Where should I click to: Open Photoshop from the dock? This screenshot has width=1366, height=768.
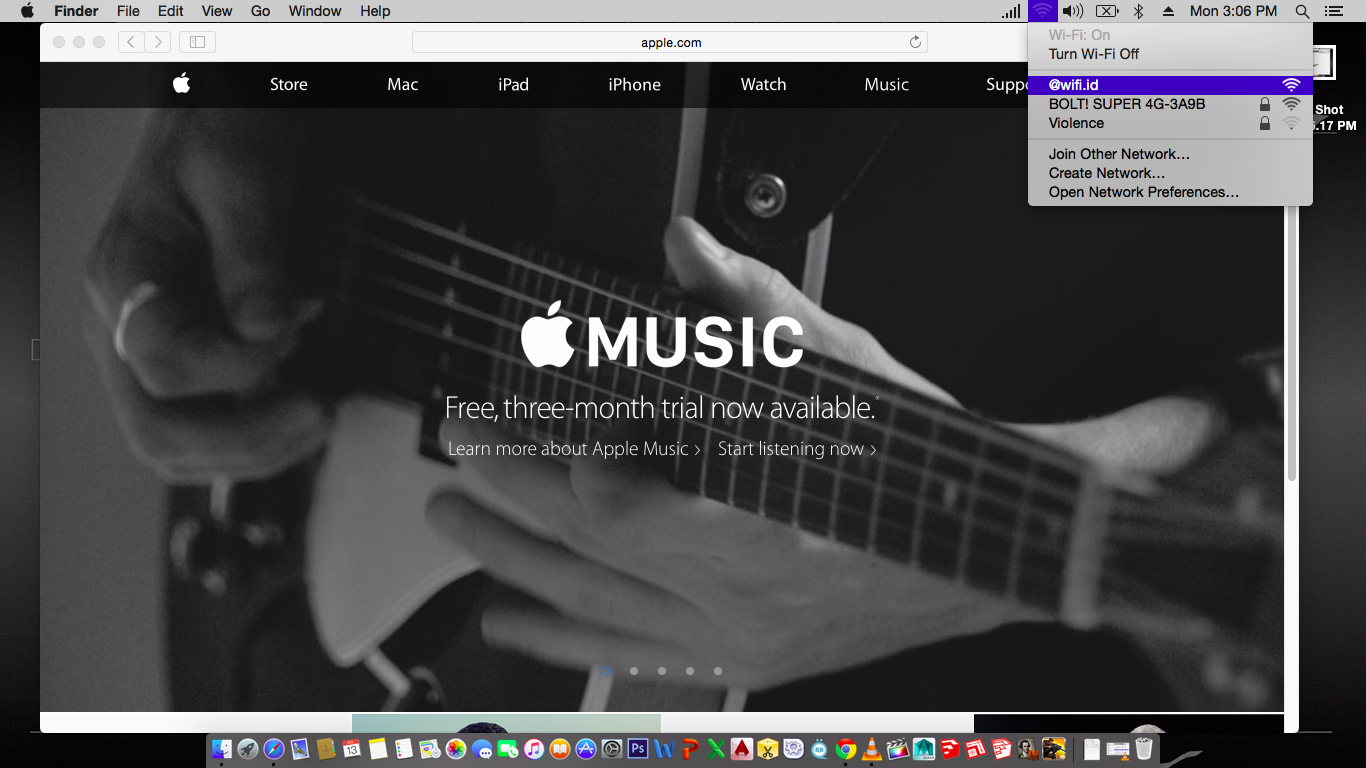point(637,748)
